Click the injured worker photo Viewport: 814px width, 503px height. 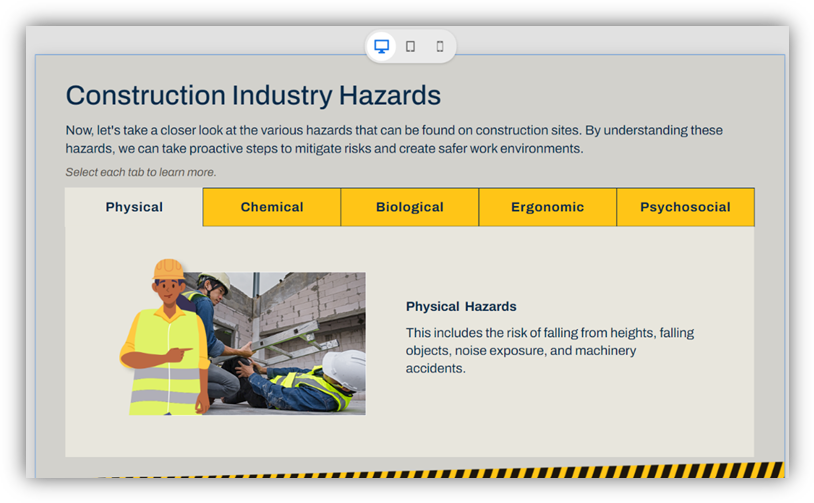[290, 340]
